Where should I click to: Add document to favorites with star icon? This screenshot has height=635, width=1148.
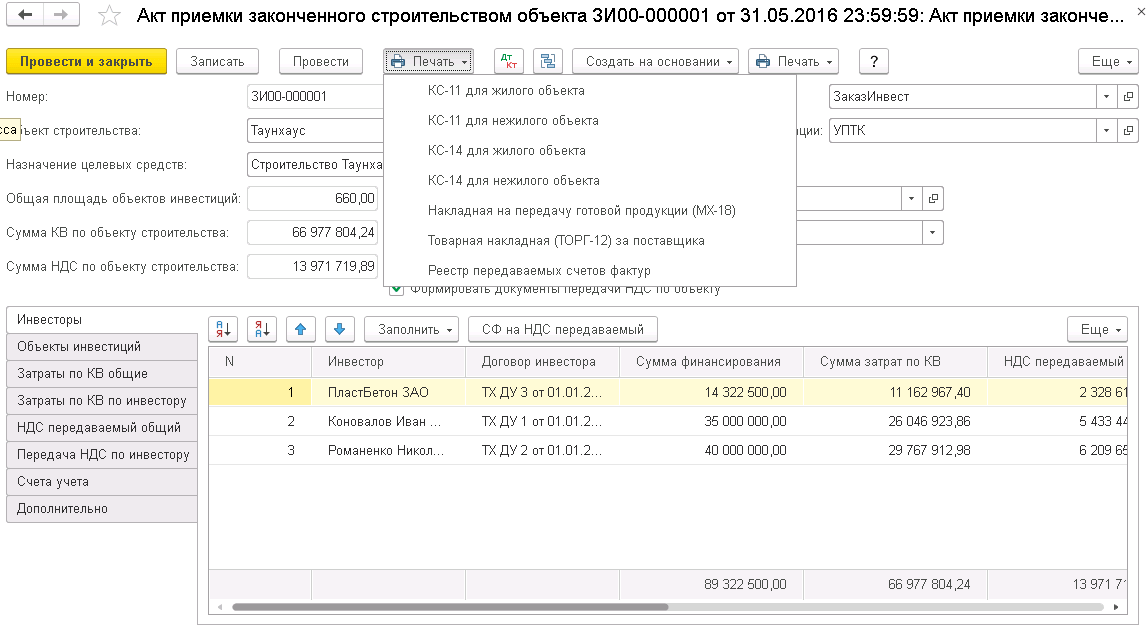pyautogui.click(x=111, y=16)
